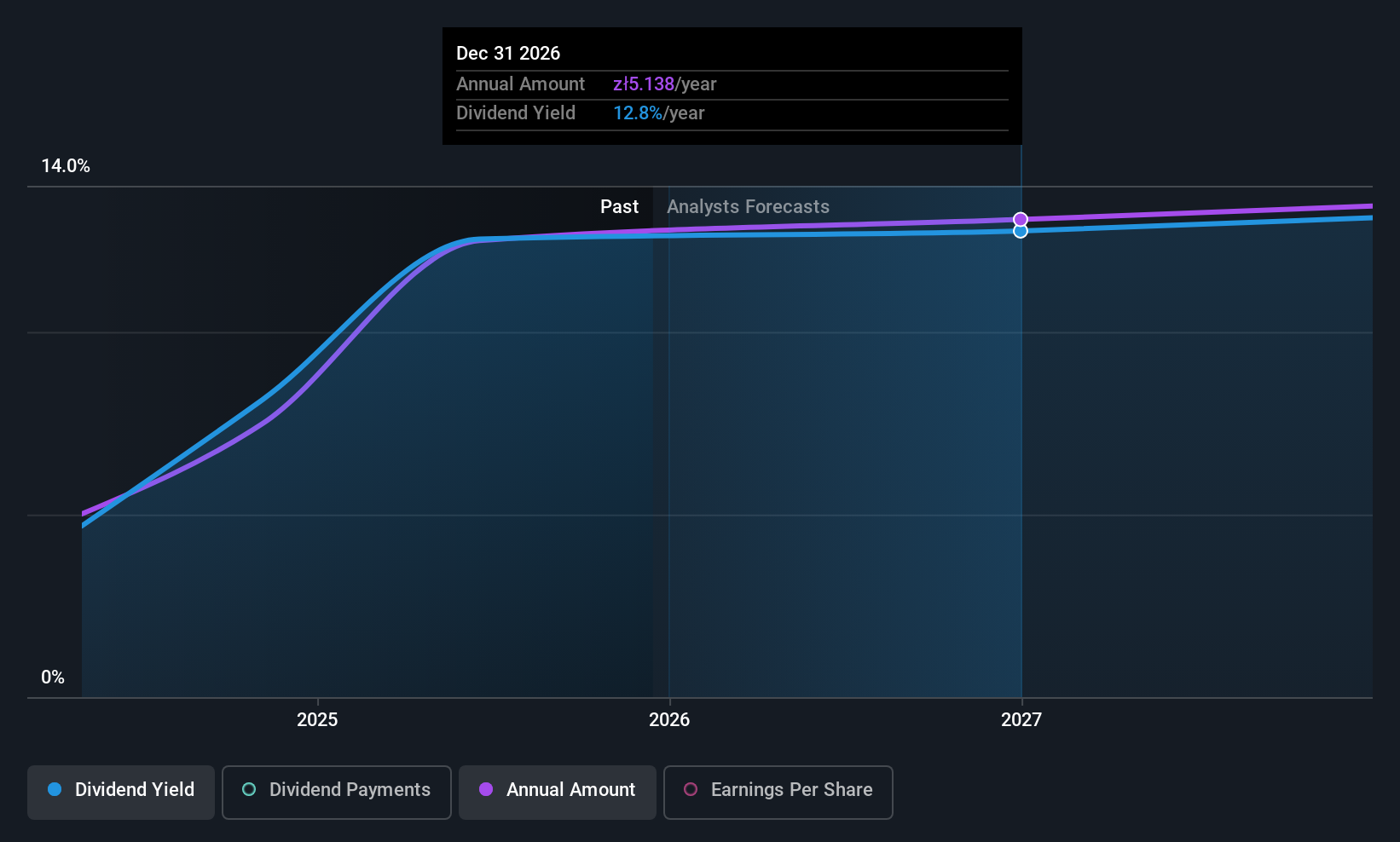The height and width of the screenshot is (842, 1400).
Task: Switch to the Past section of the chart
Action: [620, 206]
